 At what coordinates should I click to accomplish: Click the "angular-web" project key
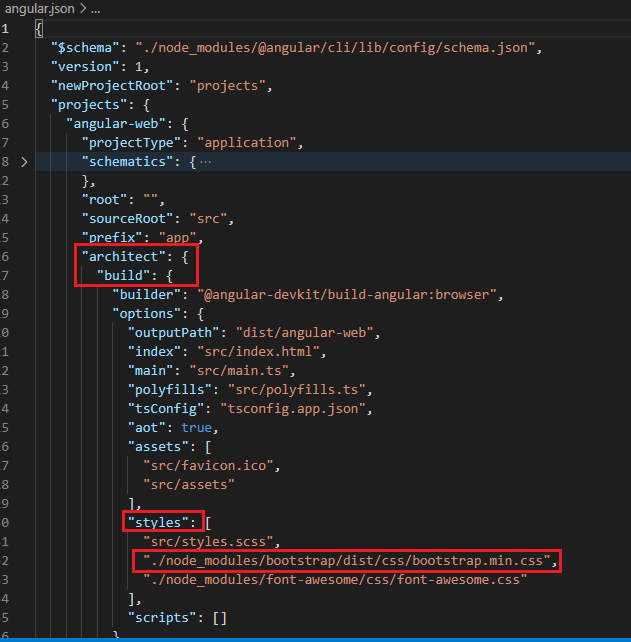(115, 124)
